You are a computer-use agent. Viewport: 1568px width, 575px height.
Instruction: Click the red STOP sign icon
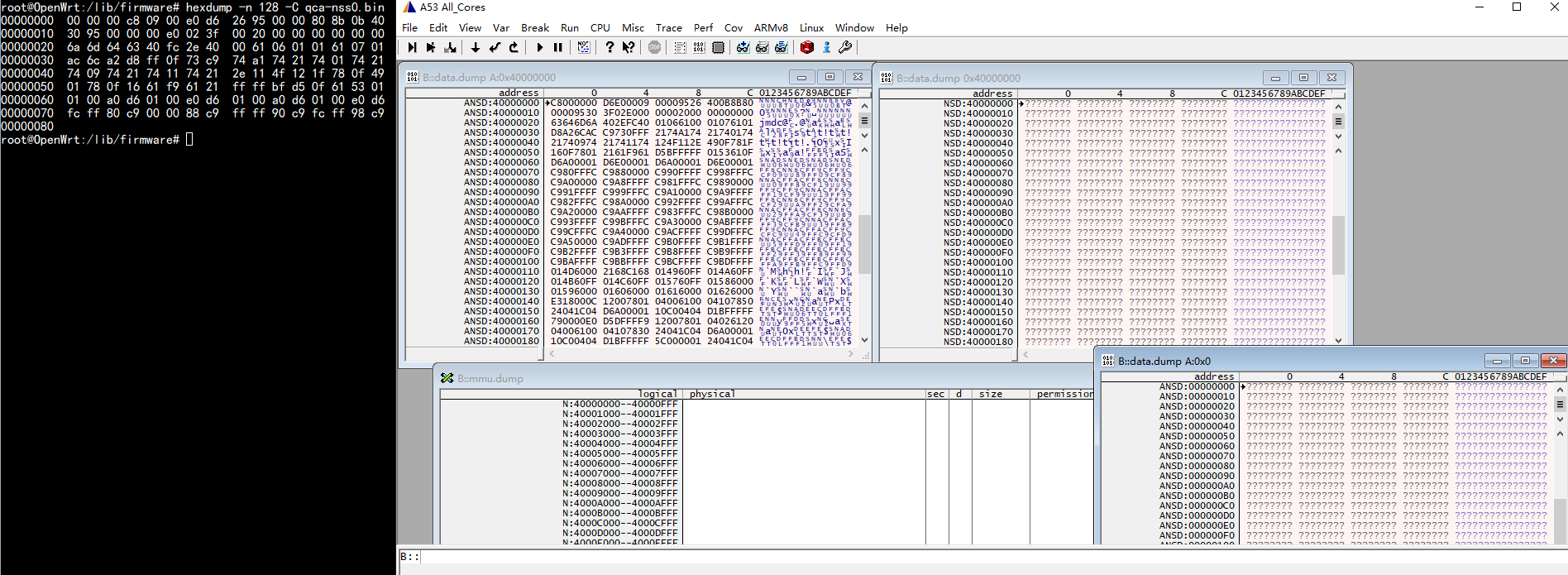point(654,47)
